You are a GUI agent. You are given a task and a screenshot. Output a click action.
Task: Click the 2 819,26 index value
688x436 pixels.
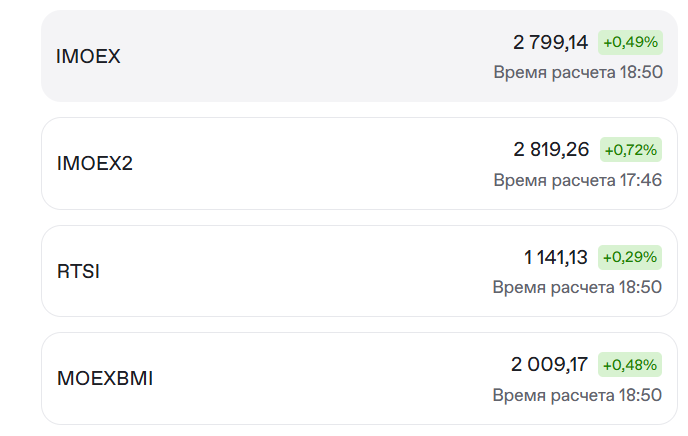(x=552, y=150)
